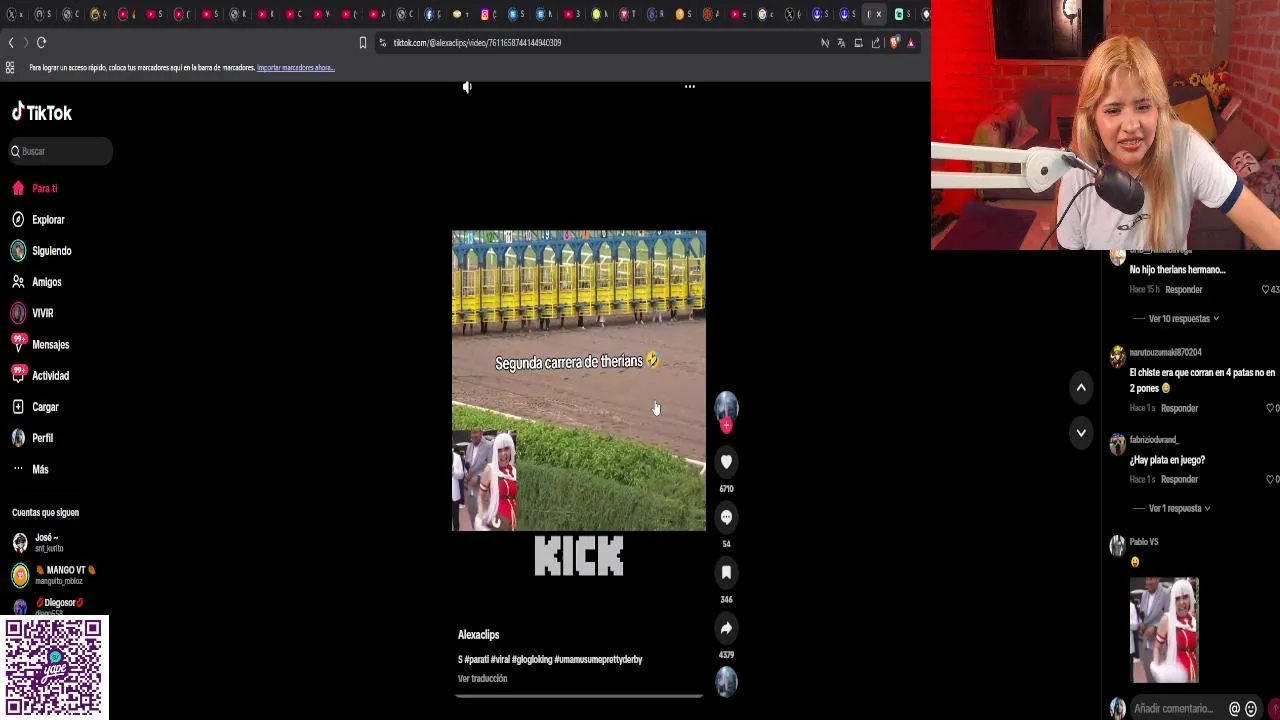The image size is (1280, 720).
Task: Expand Ver 10 respuestas replies
Action: [x=1183, y=319]
